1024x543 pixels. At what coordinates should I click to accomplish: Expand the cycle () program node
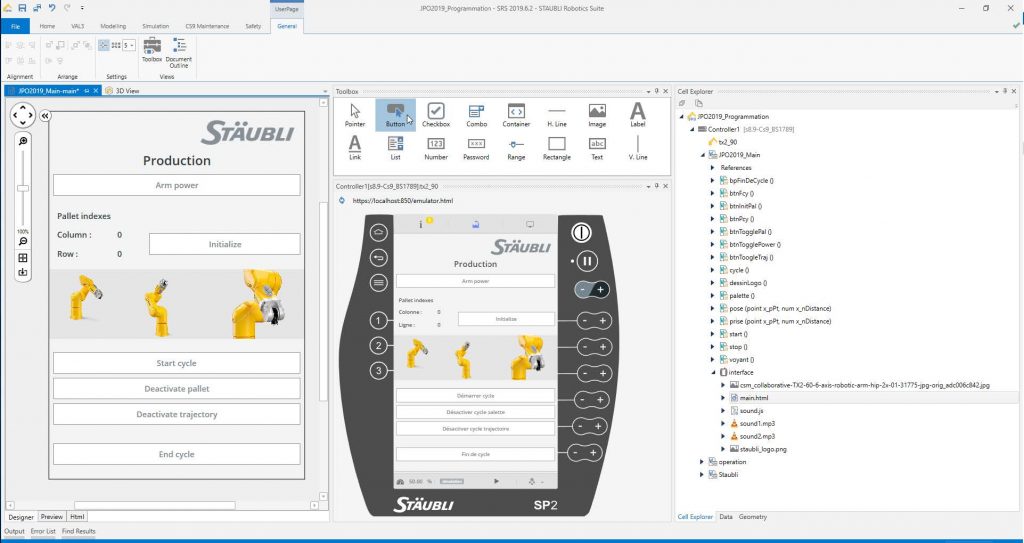[x=712, y=270]
